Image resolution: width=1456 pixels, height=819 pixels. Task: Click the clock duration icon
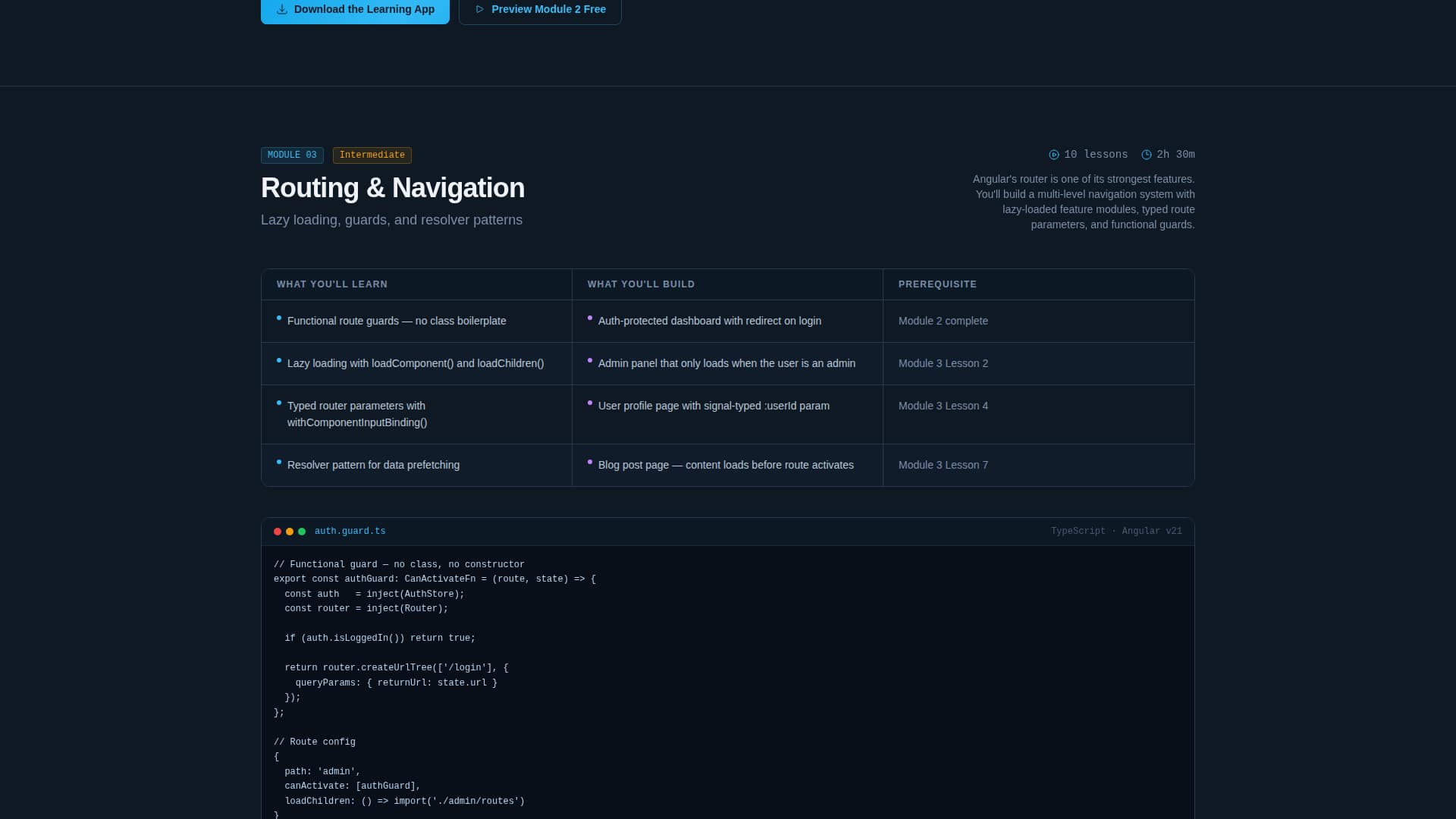tap(1147, 155)
